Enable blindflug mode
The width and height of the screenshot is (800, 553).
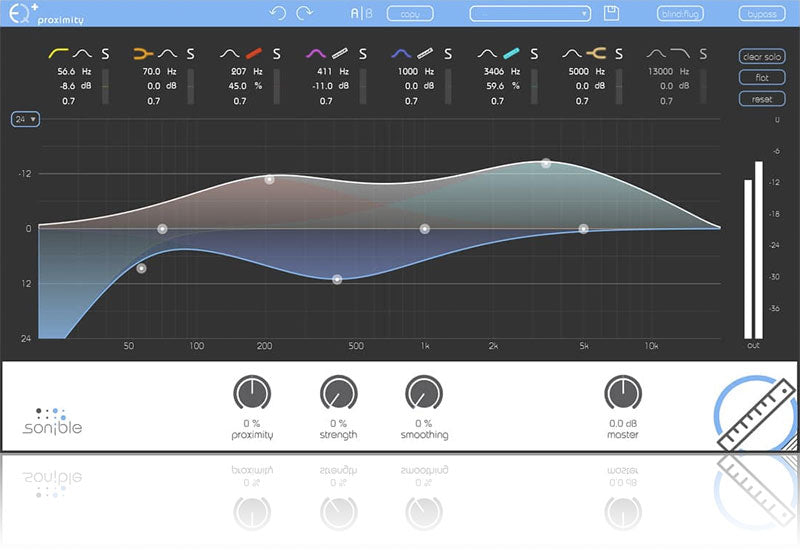680,14
